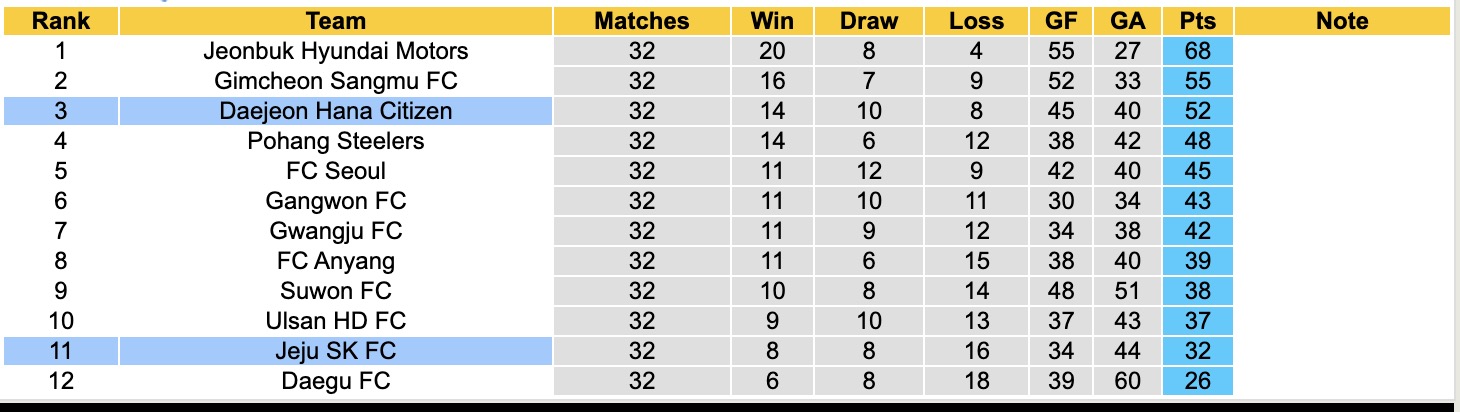Click the Ulsan HD FC team name
This screenshot has height=412, width=1460.
(x=335, y=321)
